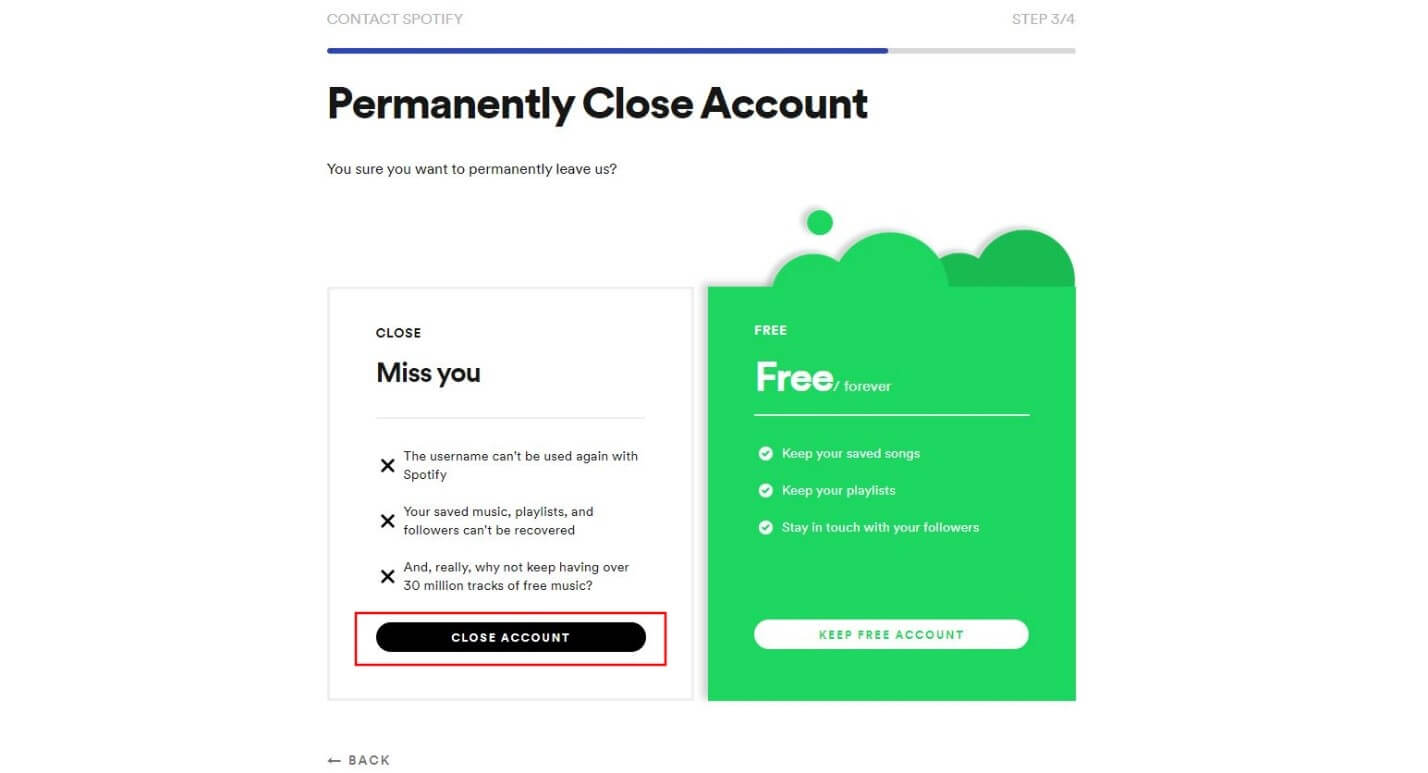Click the 'Permanently Close Account' heading
The image size is (1428, 773).
[x=597, y=103]
